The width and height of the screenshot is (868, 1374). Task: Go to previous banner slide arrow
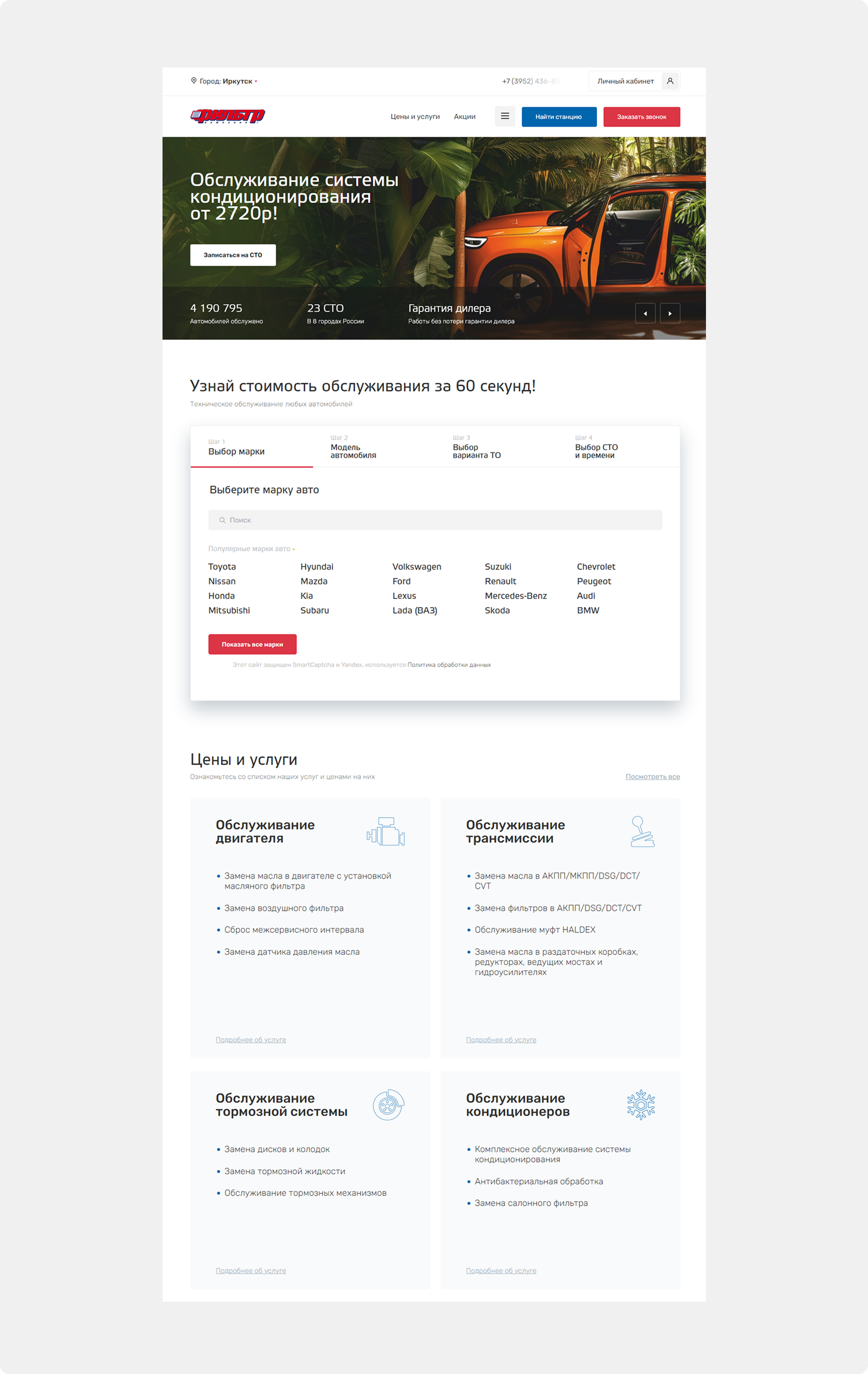tap(645, 313)
